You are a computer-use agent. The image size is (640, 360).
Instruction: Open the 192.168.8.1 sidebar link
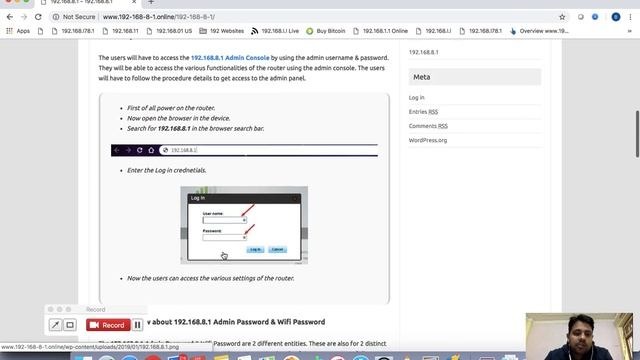(424, 52)
